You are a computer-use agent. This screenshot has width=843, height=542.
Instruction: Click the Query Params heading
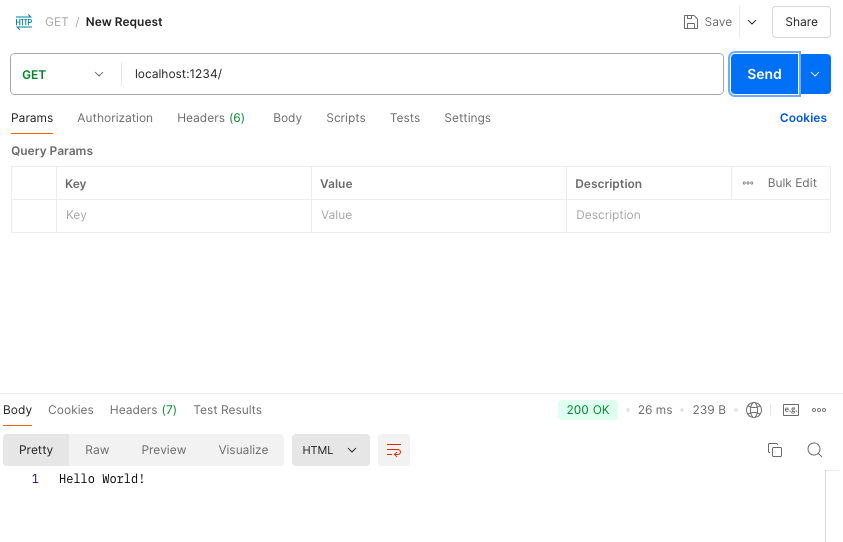52,151
